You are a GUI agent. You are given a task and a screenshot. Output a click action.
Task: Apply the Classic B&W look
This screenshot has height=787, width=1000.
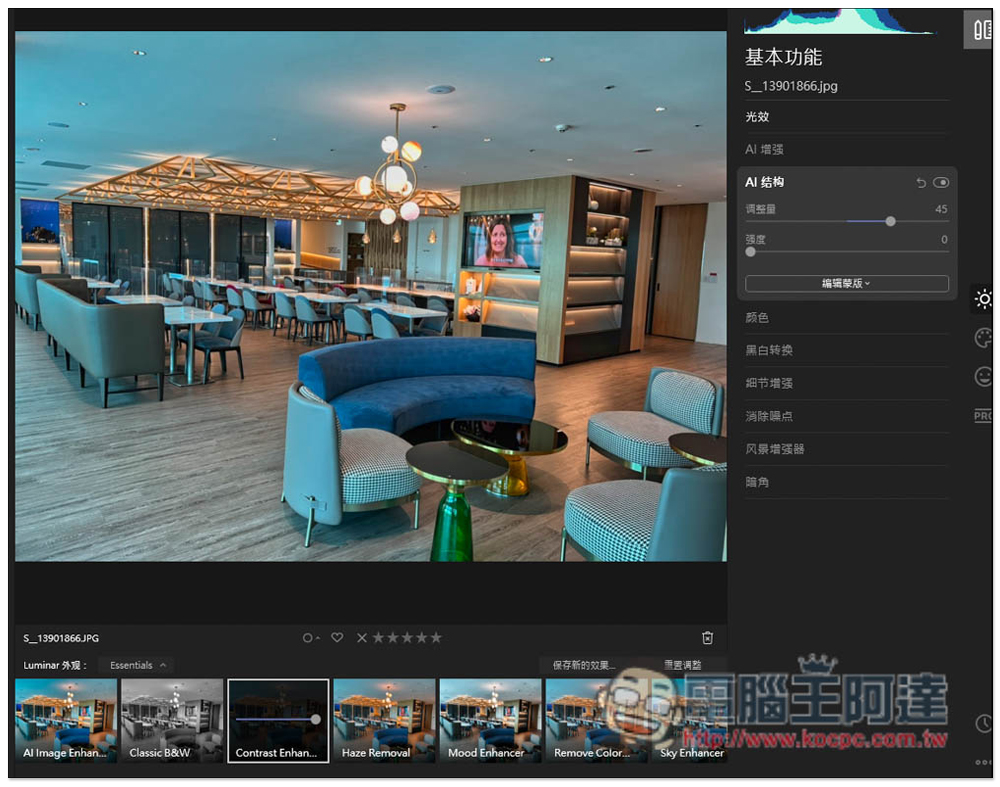click(x=172, y=721)
